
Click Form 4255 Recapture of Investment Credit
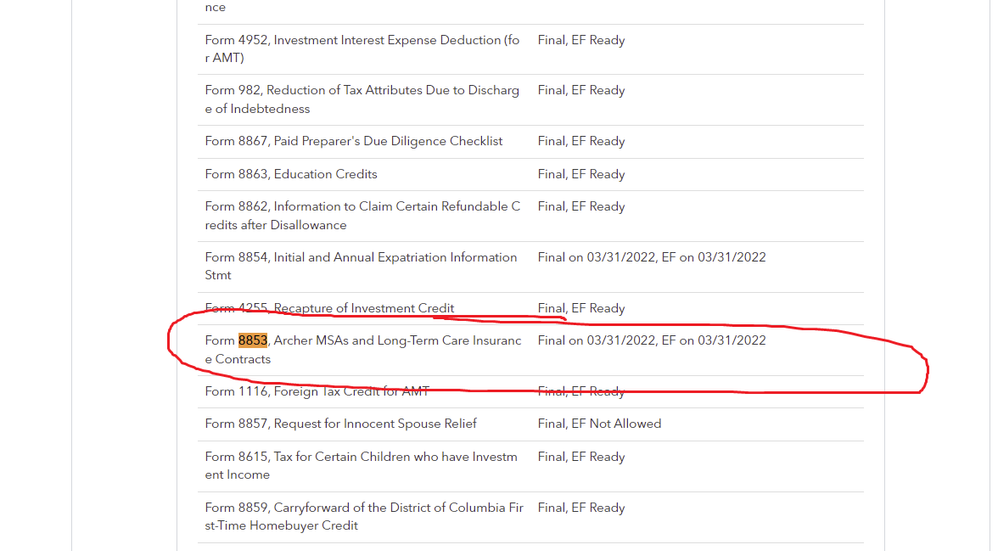click(329, 308)
